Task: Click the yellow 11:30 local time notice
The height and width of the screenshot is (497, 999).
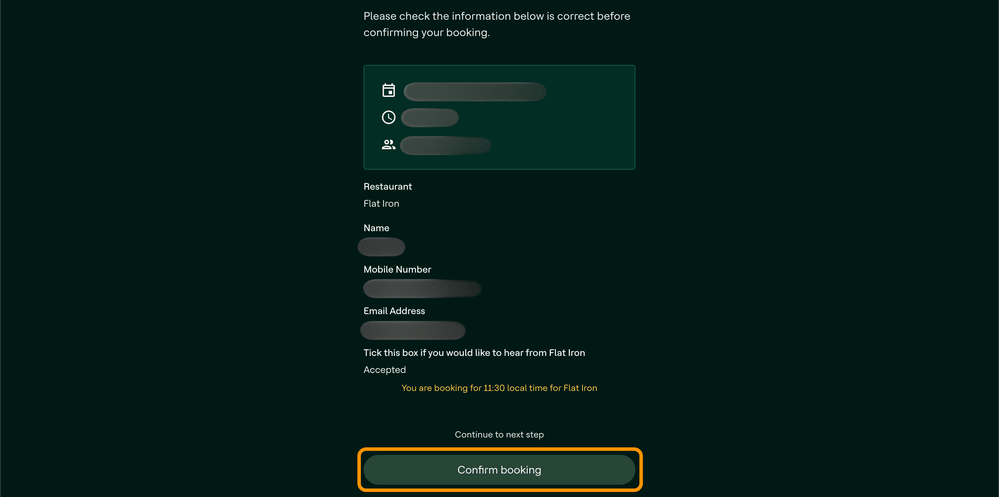Action: click(500, 387)
